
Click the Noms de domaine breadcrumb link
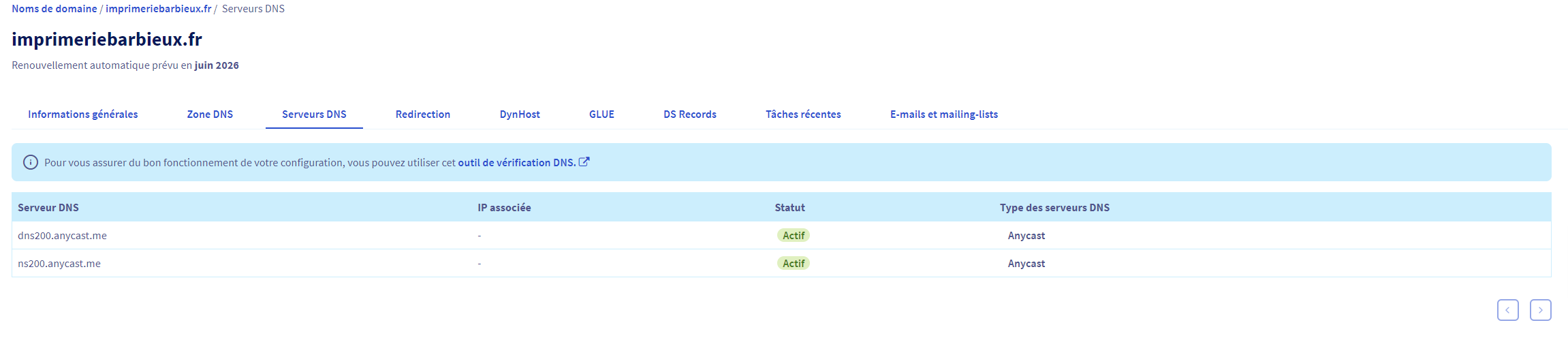[54, 9]
